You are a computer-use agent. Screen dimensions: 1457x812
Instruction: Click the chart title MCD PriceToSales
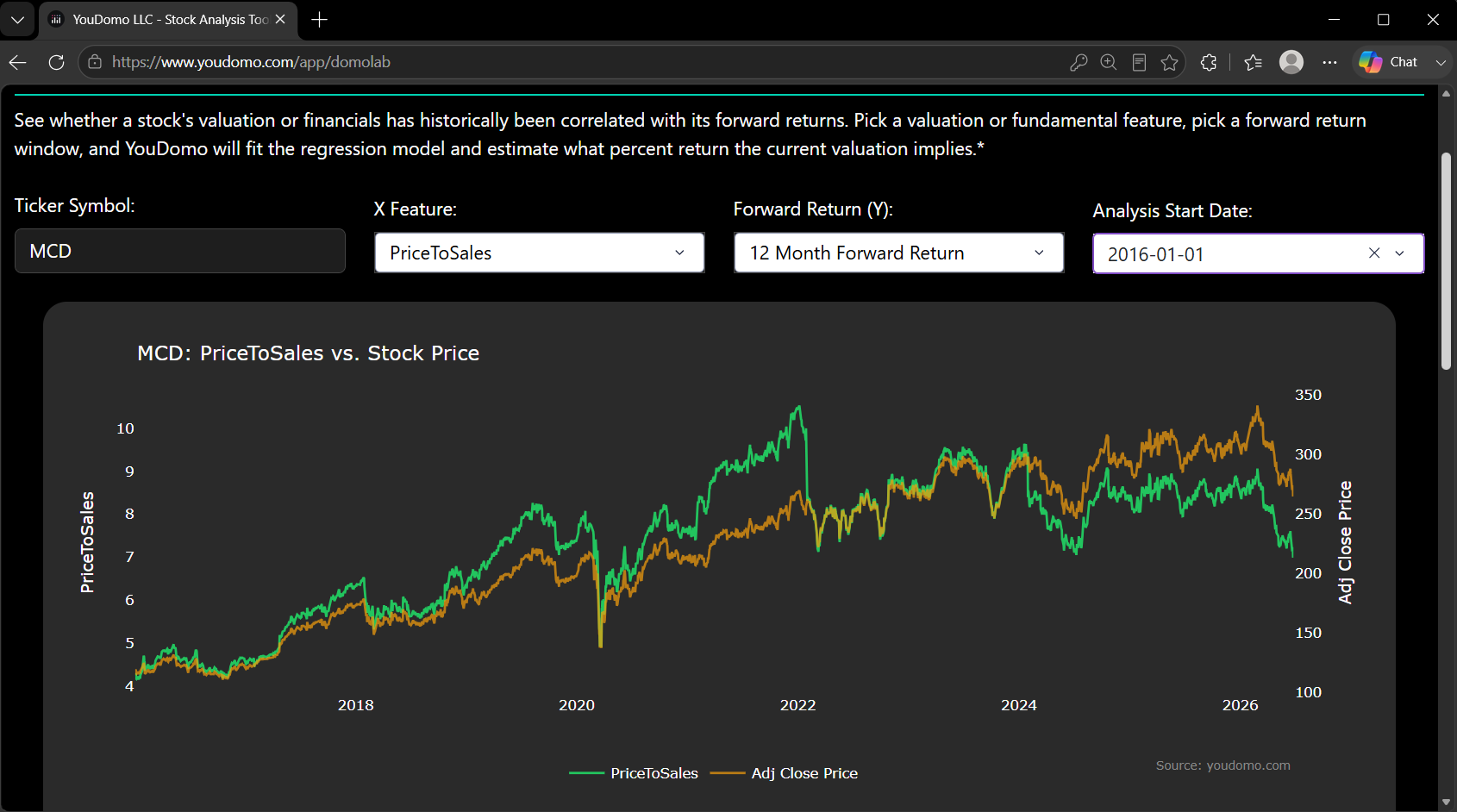[309, 353]
